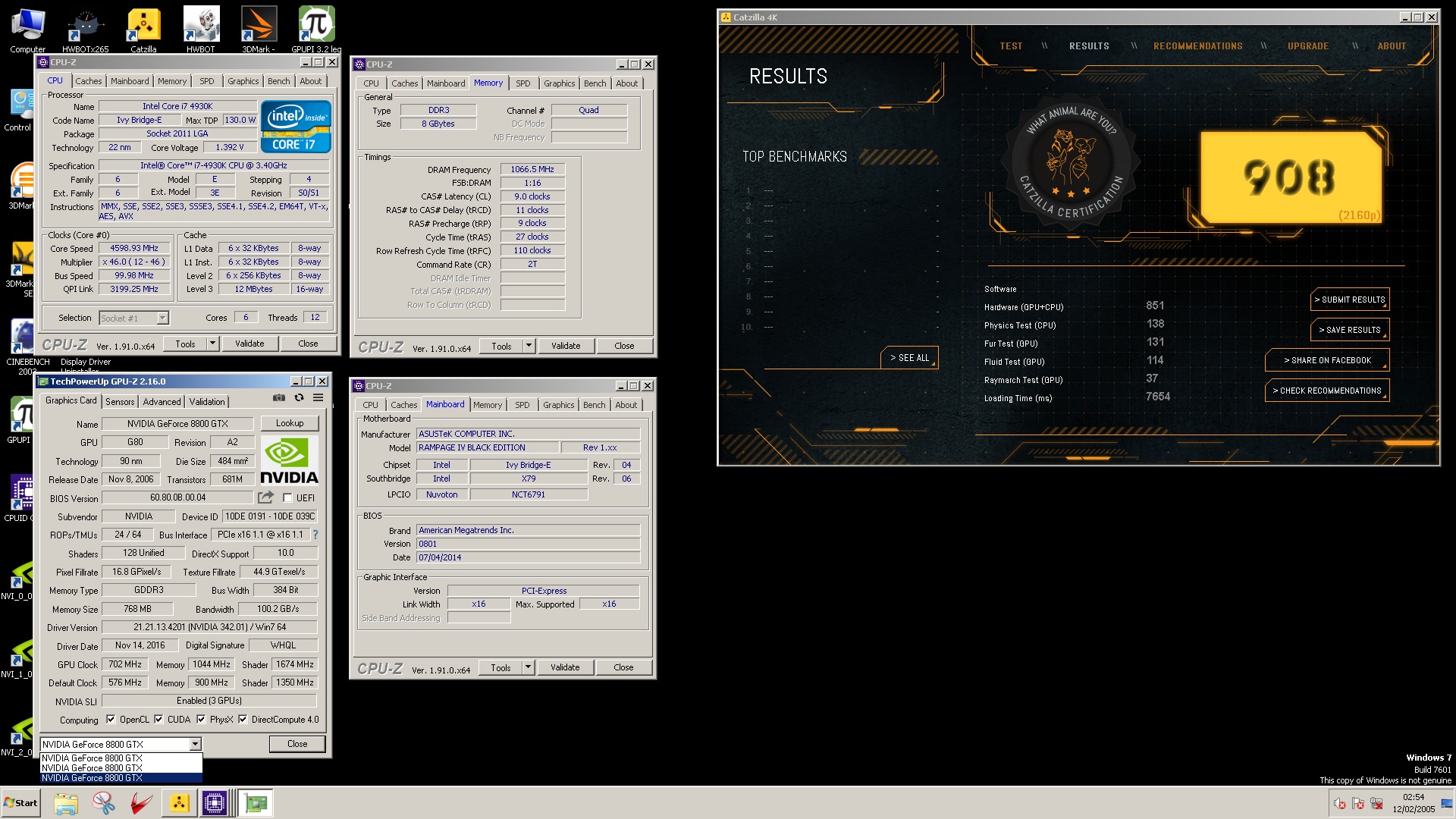Image resolution: width=1456 pixels, height=819 pixels.
Task: Open Catzilla's UPGRADE tab
Action: (1308, 46)
